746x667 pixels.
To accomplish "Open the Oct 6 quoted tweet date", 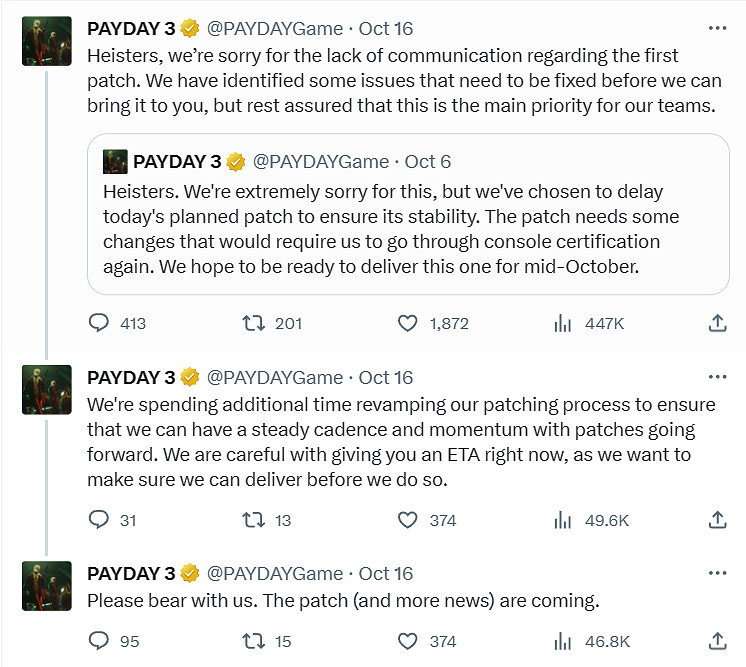I will pos(428,161).
